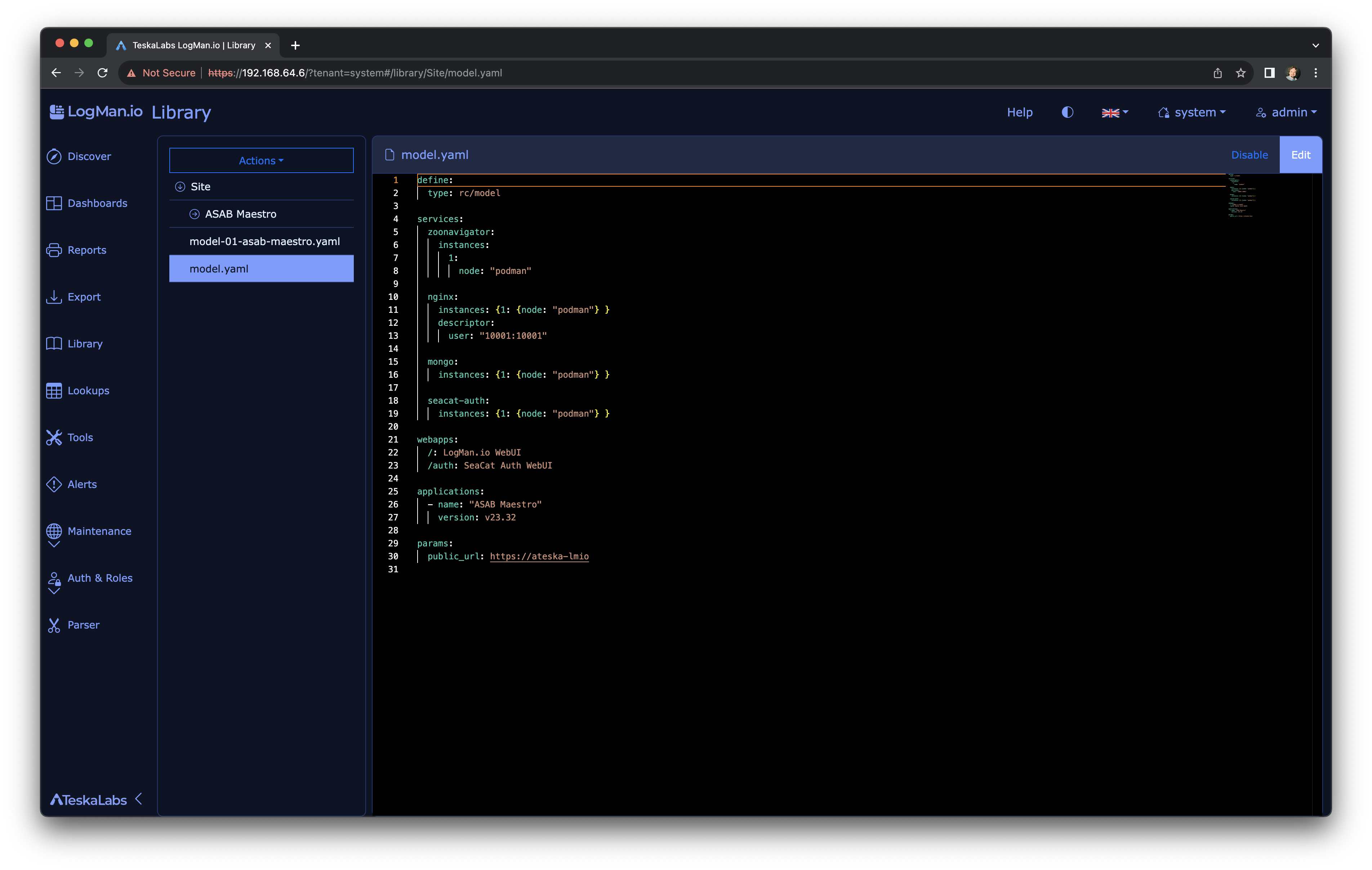Click the 'applications:' line
The height and width of the screenshot is (870, 1372).
click(450, 492)
